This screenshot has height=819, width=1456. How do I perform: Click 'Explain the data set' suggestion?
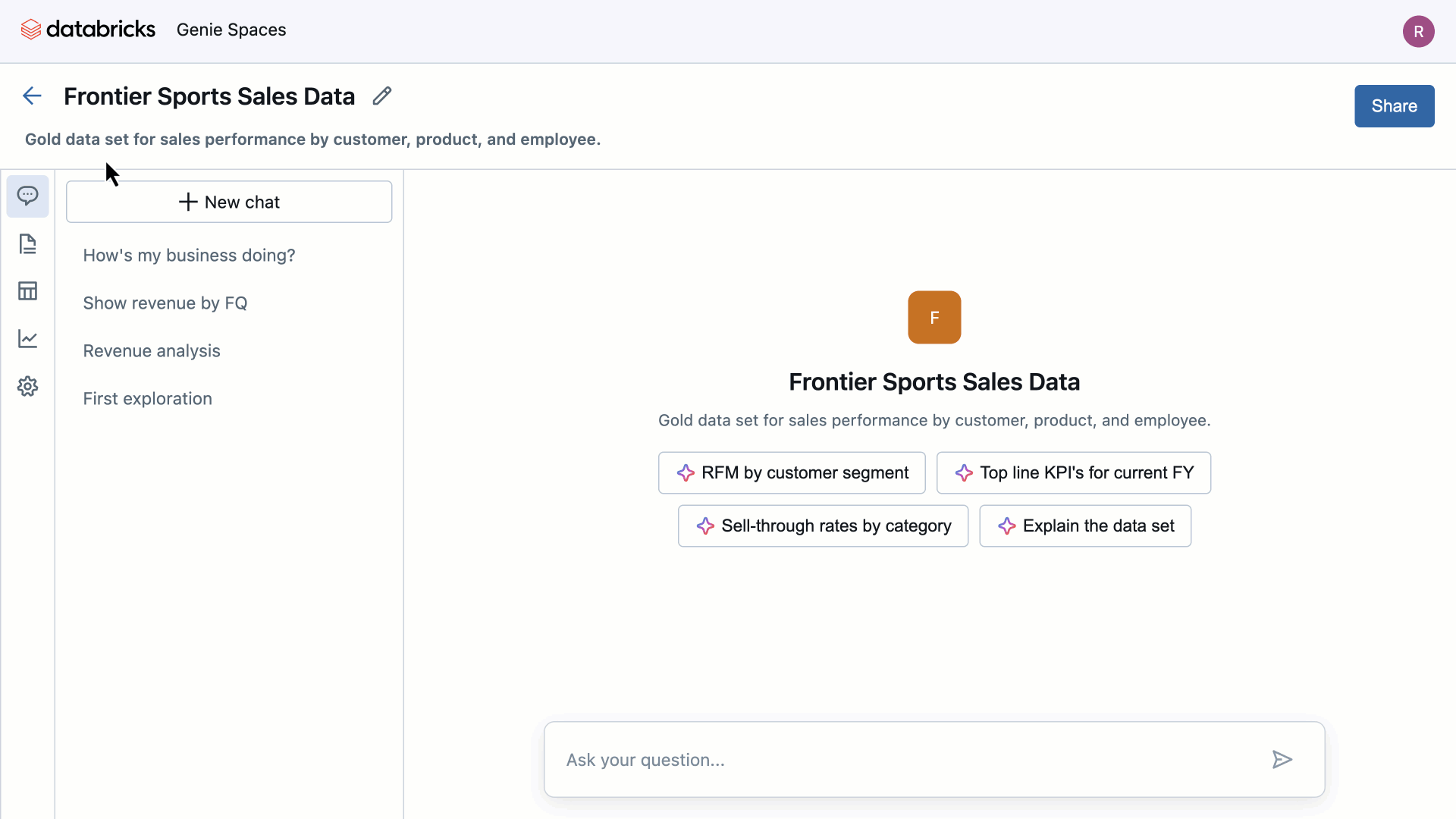pos(1085,525)
